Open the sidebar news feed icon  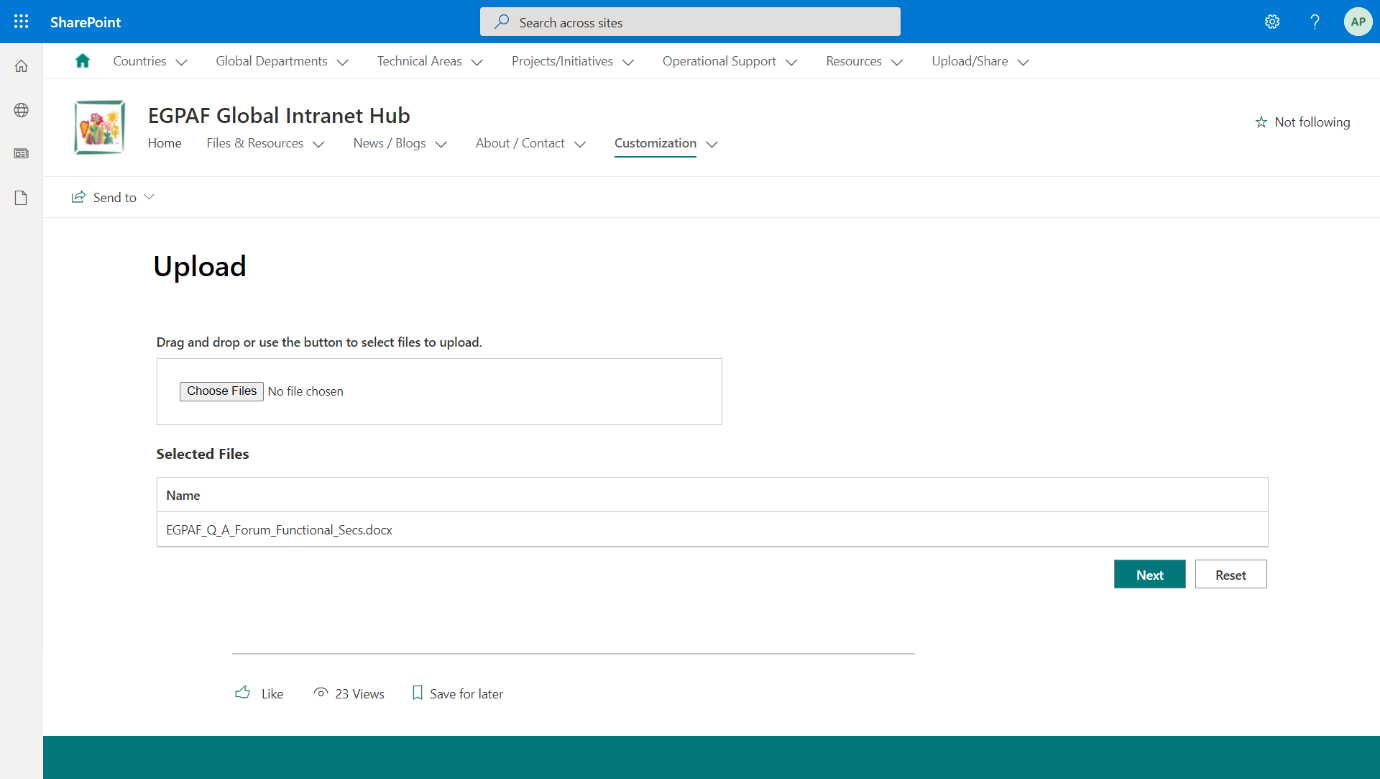point(21,154)
